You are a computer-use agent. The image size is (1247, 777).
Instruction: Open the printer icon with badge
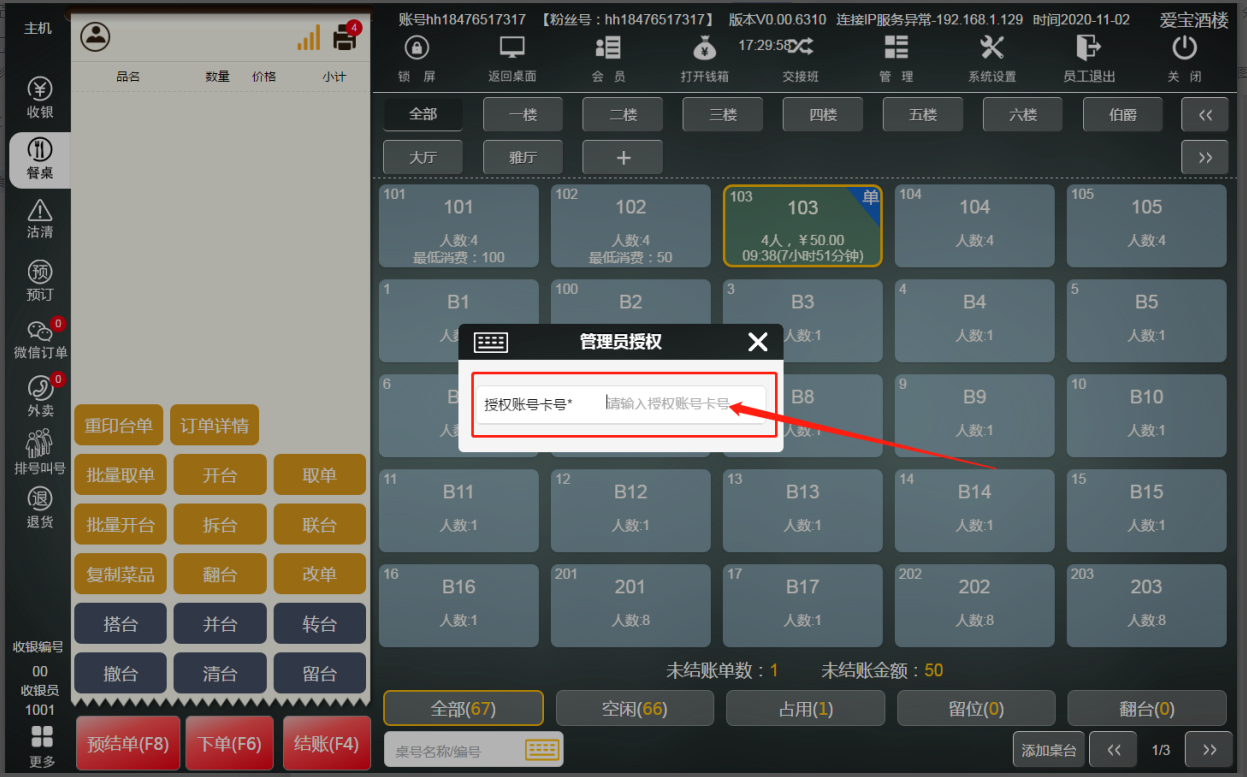(x=345, y=38)
